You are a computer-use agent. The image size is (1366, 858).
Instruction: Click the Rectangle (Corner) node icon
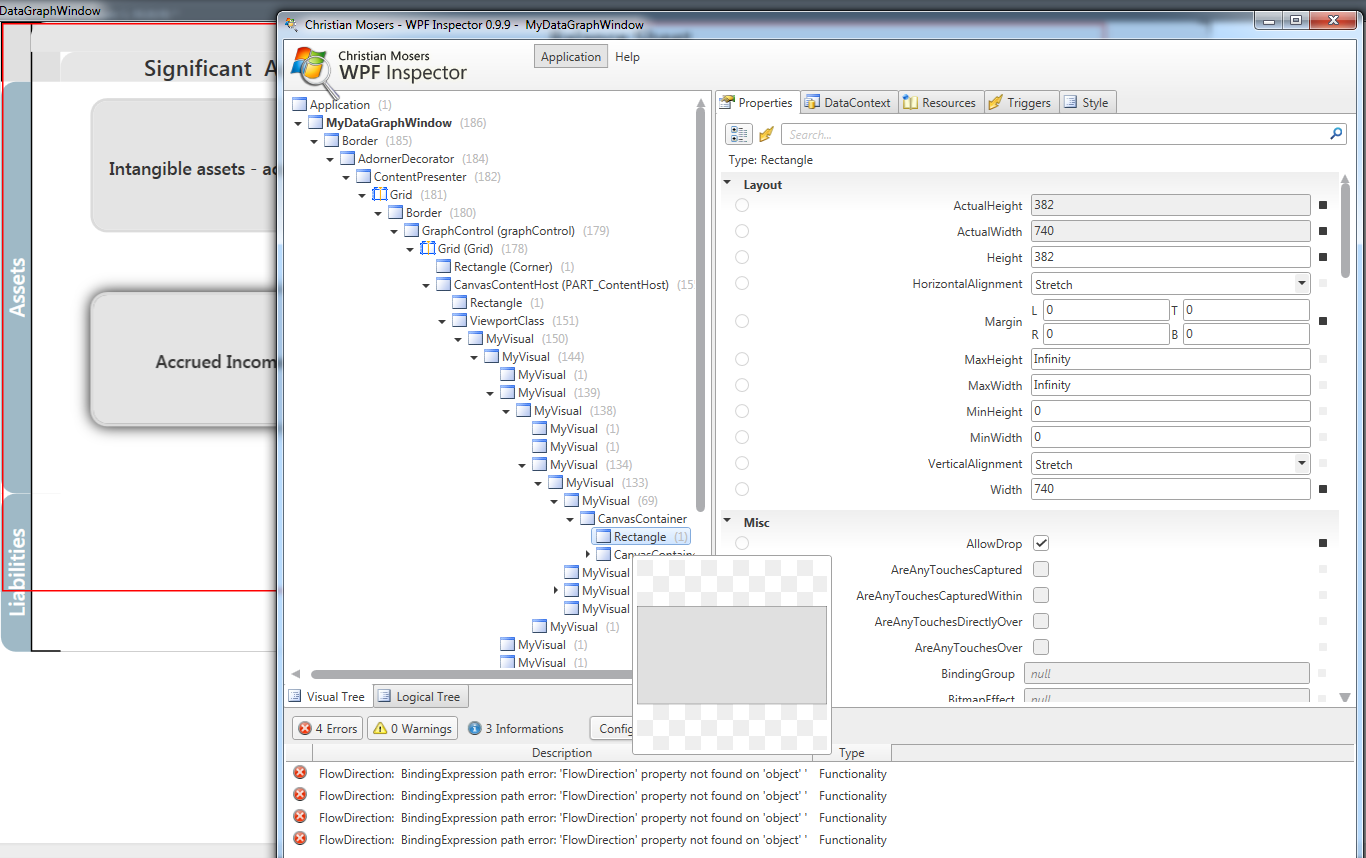click(x=443, y=266)
